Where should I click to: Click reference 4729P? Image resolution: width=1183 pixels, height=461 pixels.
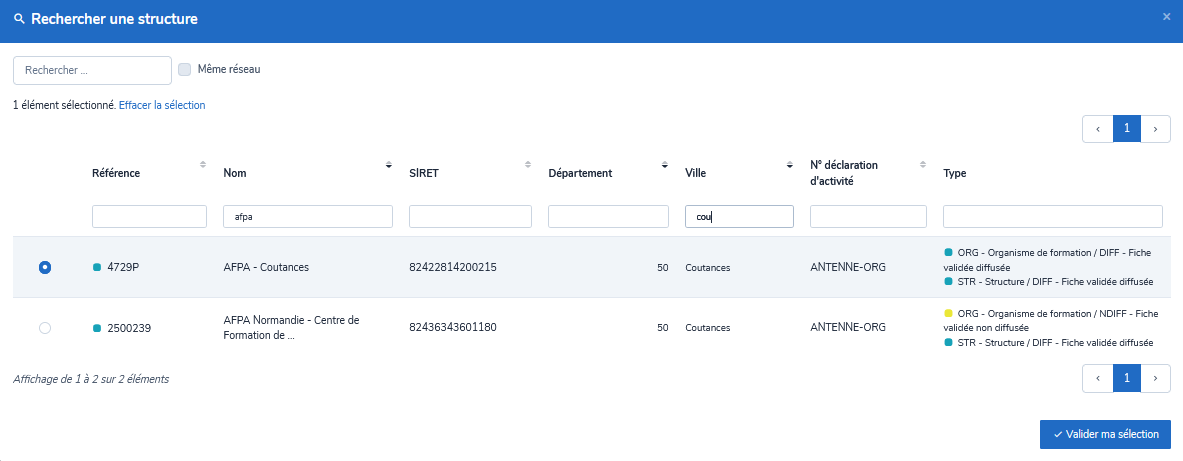[x=124, y=267]
